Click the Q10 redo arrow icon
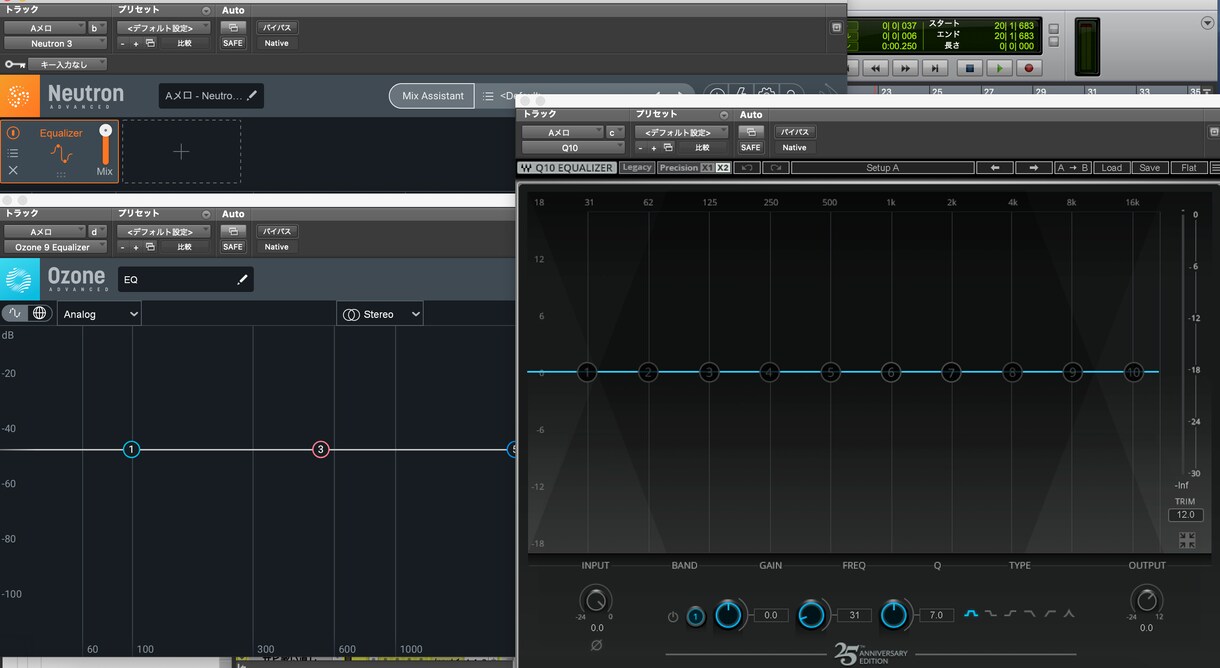This screenshot has width=1220, height=668. (x=775, y=168)
